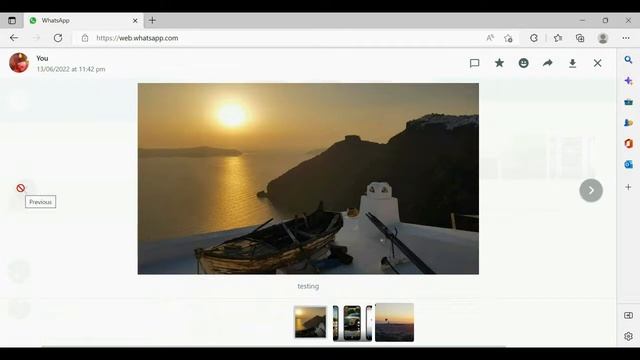Open the tab actions menu icon
The width and height of the screenshot is (640, 360).
click(x=12, y=20)
